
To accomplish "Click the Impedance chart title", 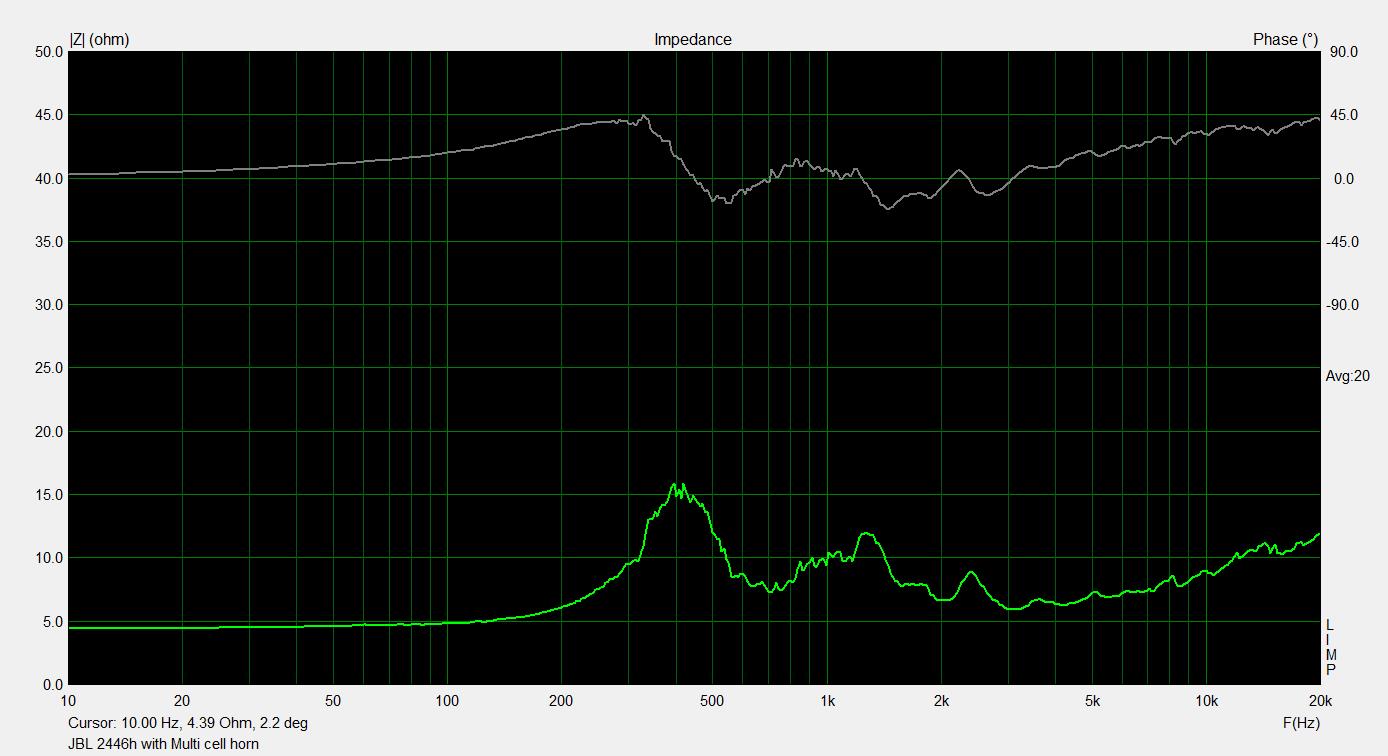I will coord(692,40).
